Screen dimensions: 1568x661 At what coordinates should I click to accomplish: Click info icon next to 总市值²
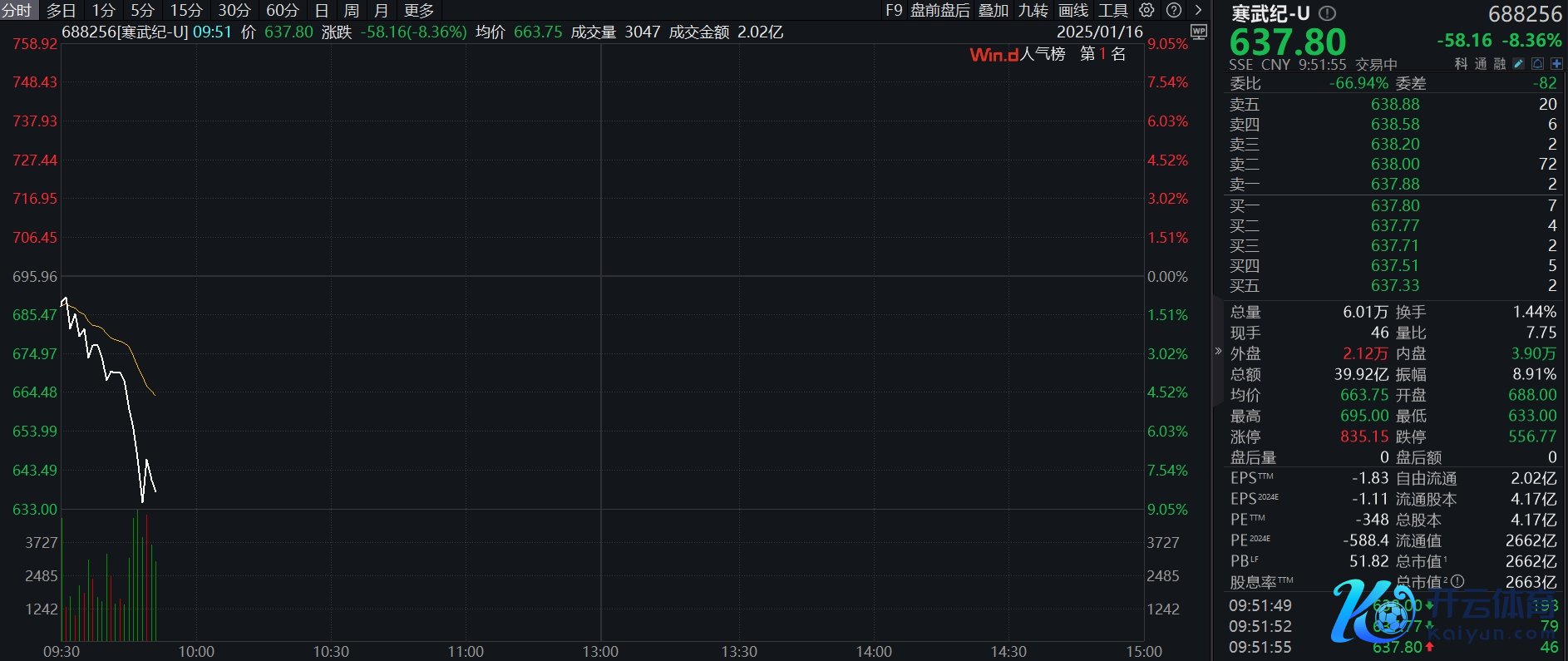pos(1457,582)
